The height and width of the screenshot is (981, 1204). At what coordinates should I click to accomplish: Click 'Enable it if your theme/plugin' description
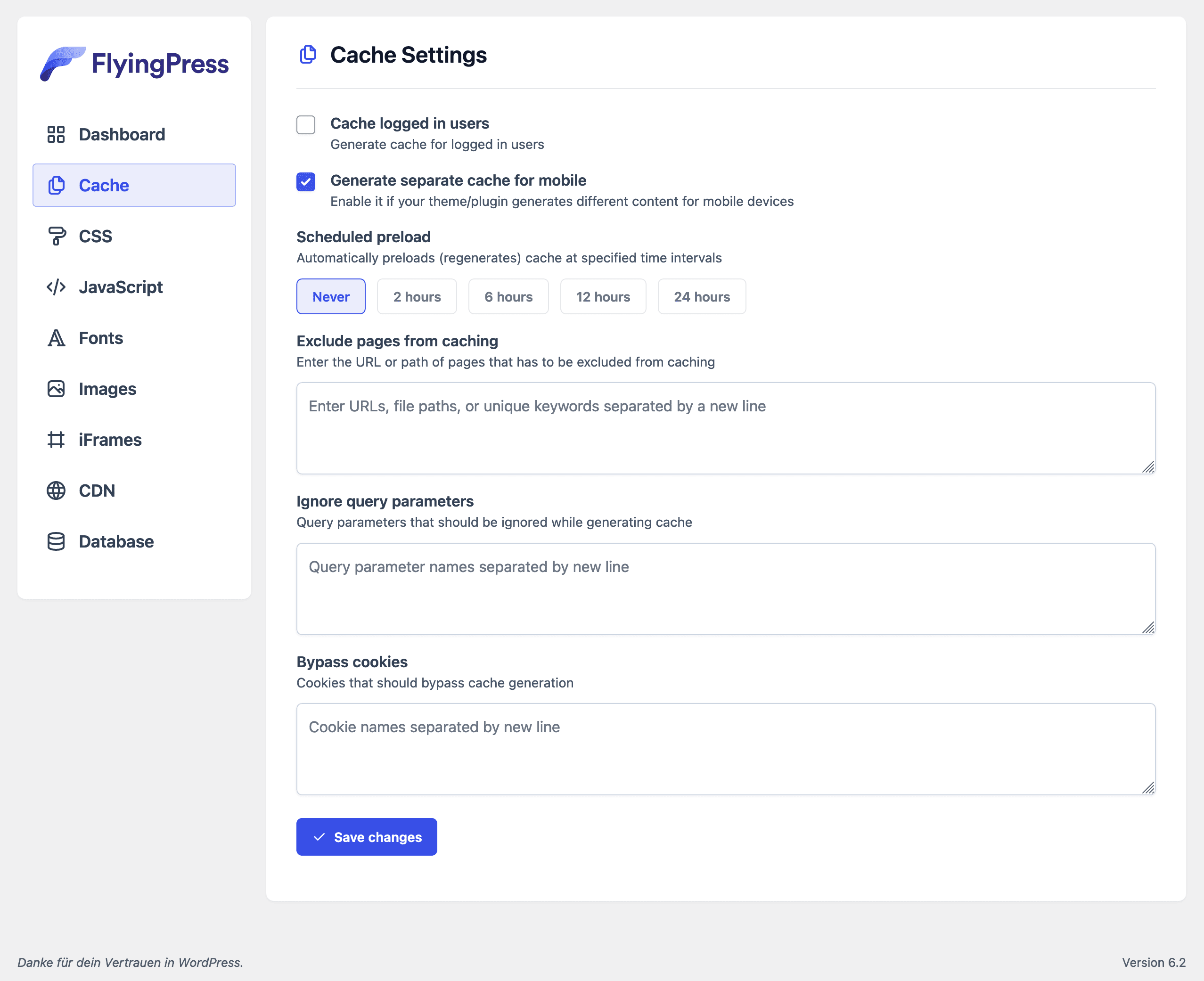click(562, 201)
